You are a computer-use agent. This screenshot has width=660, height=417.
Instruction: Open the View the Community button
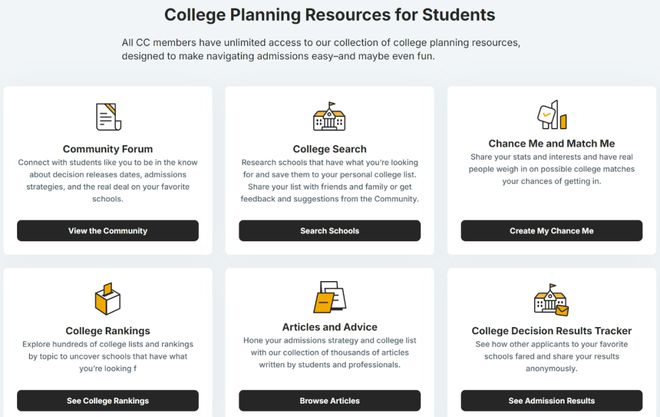(108, 231)
